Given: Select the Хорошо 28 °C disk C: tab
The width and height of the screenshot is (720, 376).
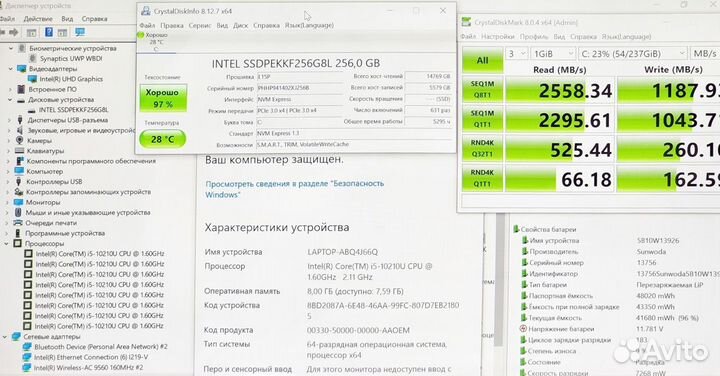Looking at the screenshot, I should [155, 41].
